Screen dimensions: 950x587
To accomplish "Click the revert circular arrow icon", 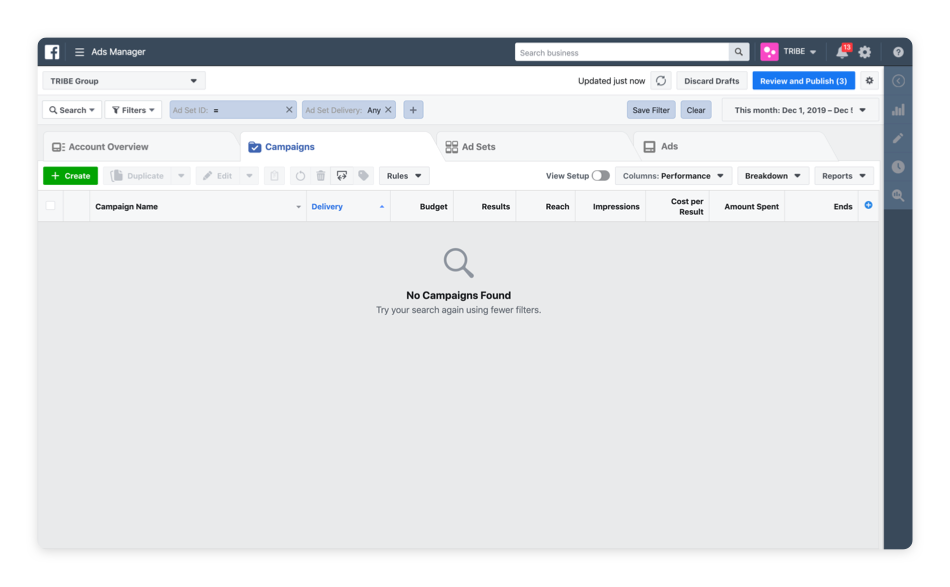I will coord(300,176).
